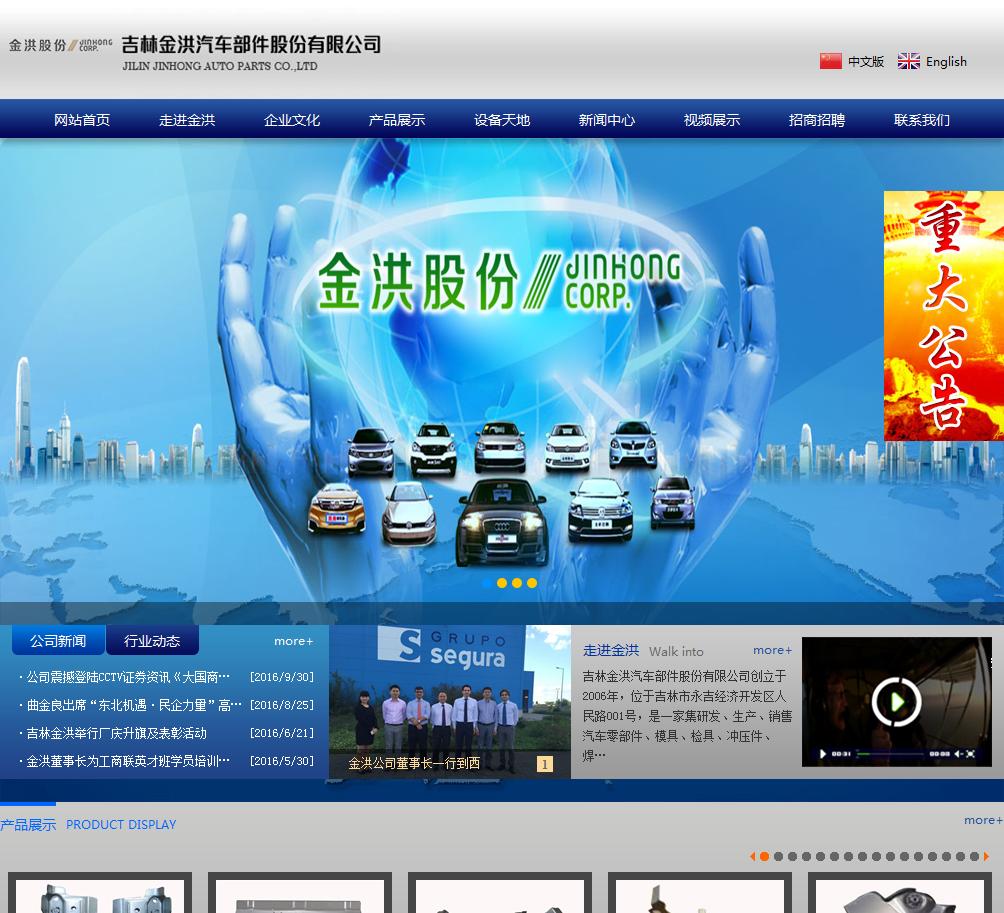
Task: Select news photo slide number 1
Action: [x=545, y=764]
